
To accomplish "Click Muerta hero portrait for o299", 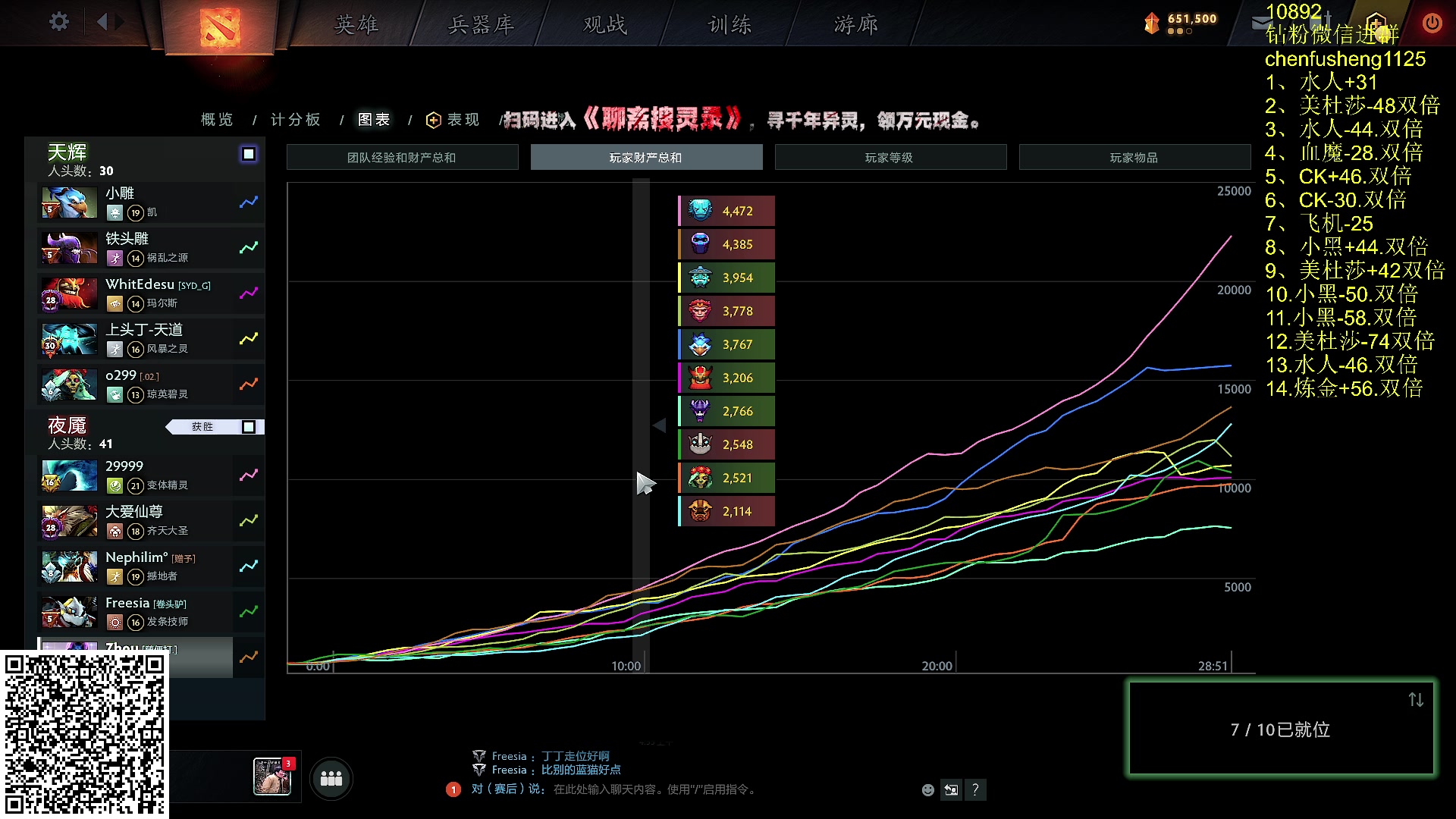I will pyautogui.click(x=69, y=384).
